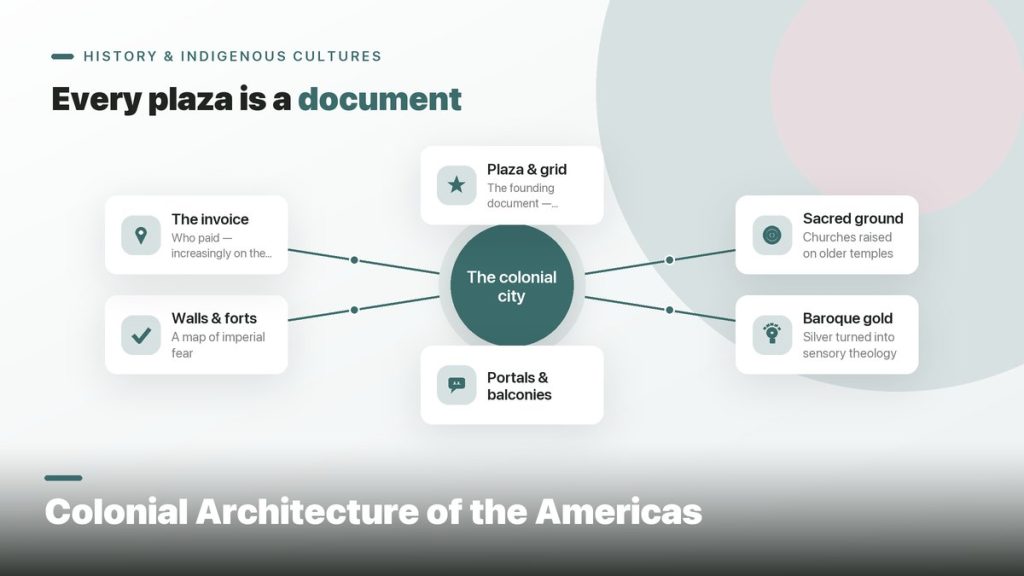The image size is (1024, 576).
Task: Click the lightbulb icon in Baroque gold card
Action: (772, 334)
